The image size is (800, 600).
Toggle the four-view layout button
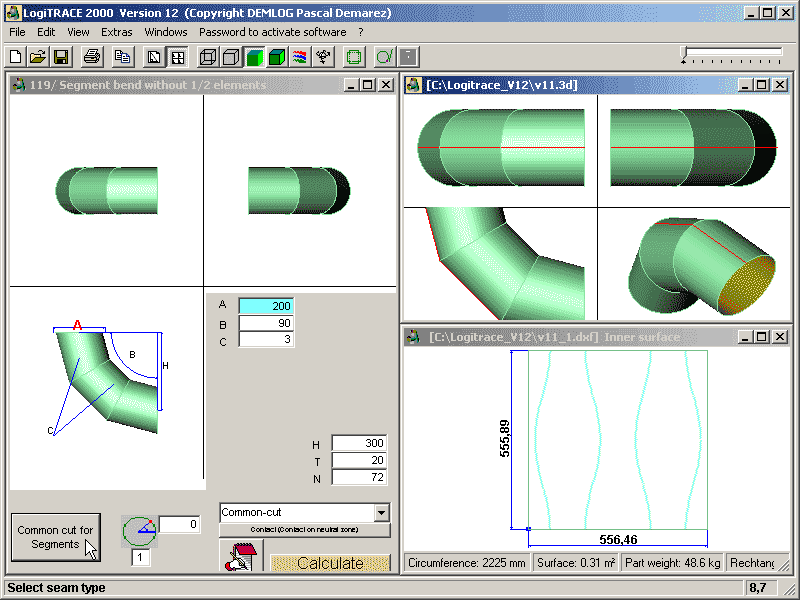tap(177, 57)
